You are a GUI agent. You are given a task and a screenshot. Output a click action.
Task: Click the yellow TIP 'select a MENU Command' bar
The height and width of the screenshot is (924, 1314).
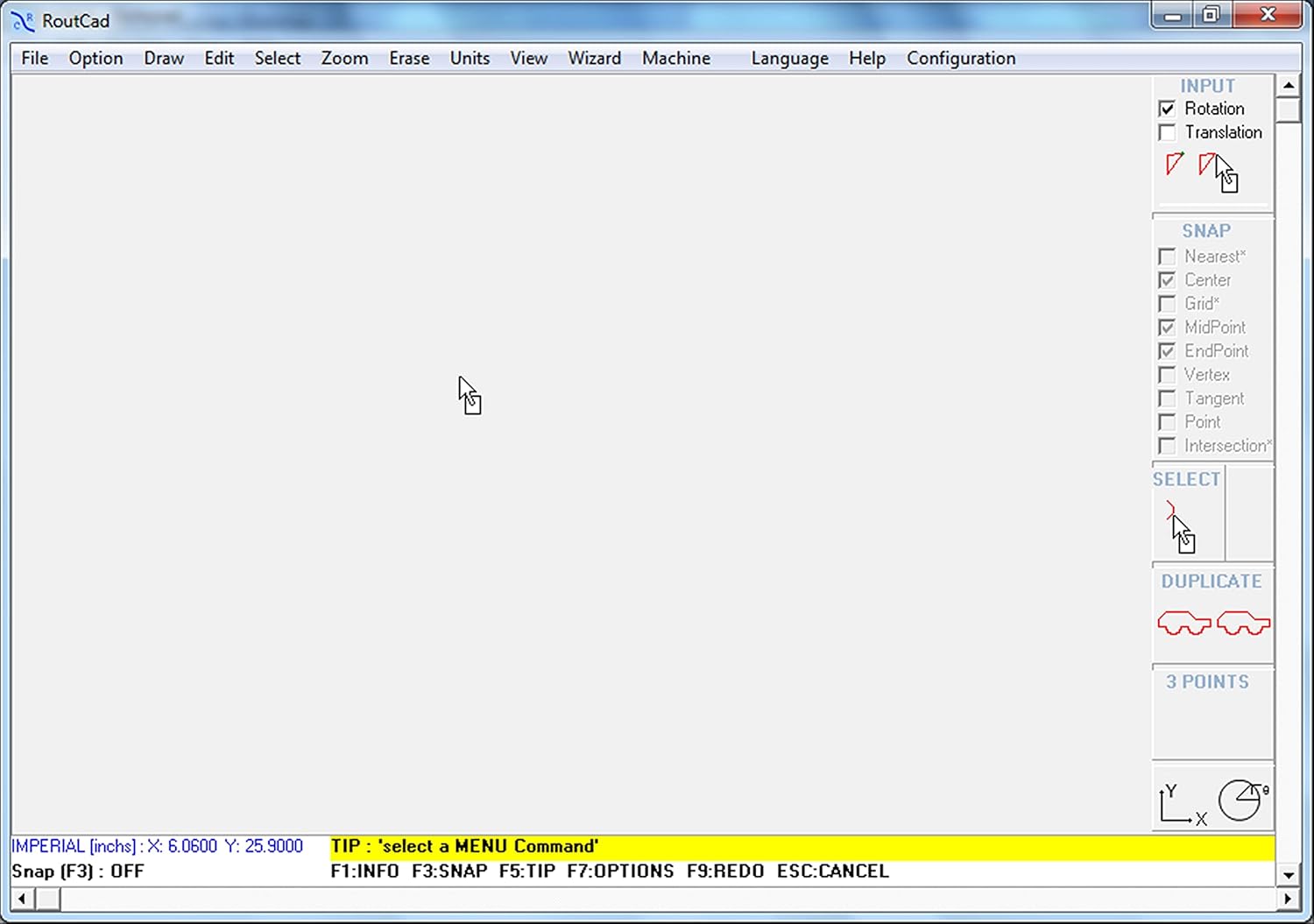click(x=802, y=847)
